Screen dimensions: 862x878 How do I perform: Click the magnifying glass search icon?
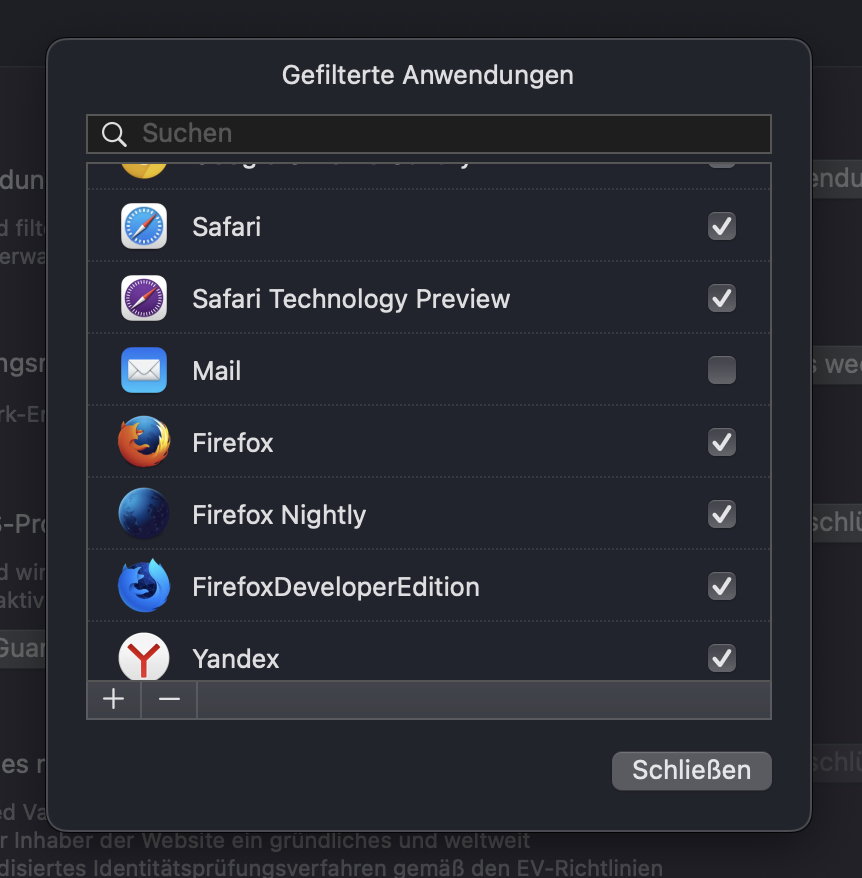114,134
